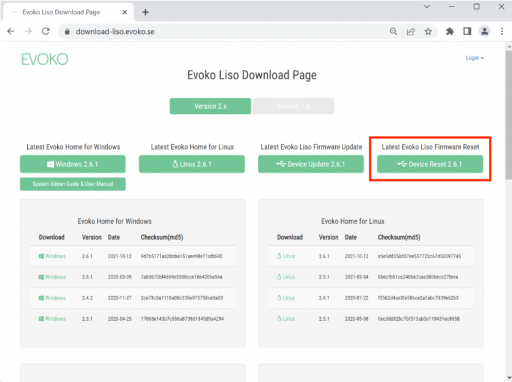Open System Admin Guide & User Manual

(x=73, y=184)
